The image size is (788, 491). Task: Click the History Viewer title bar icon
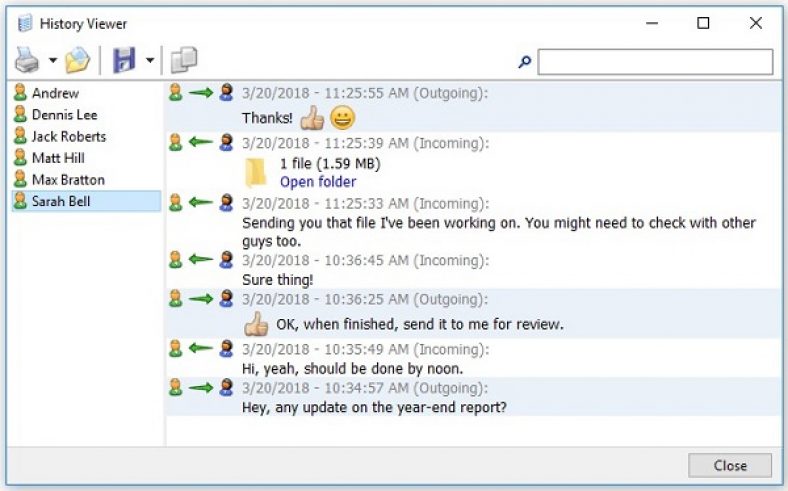pos(25,23)
